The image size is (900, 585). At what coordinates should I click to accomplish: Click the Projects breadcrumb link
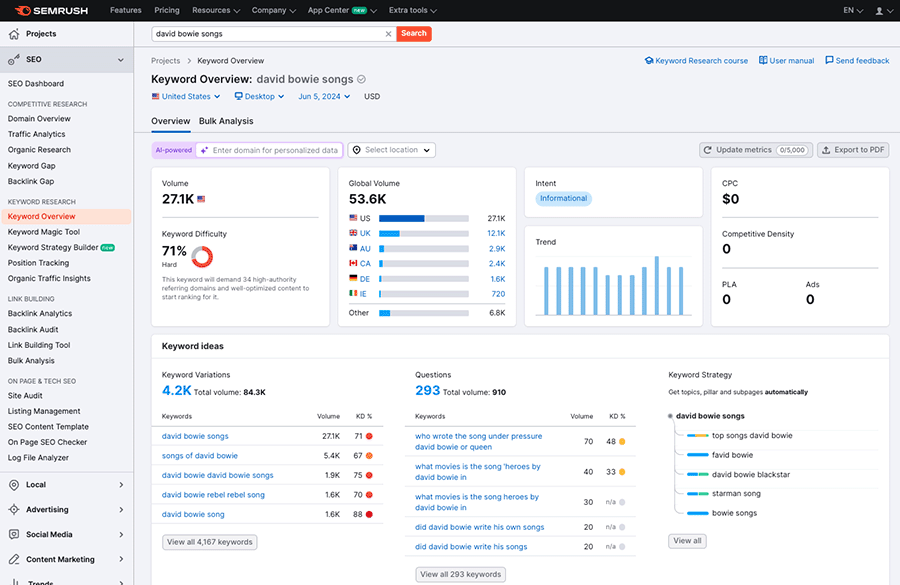165,61
